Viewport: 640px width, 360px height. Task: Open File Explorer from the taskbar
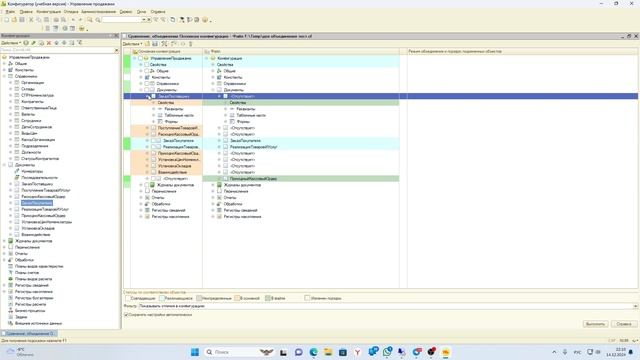[x=328, y=352]
